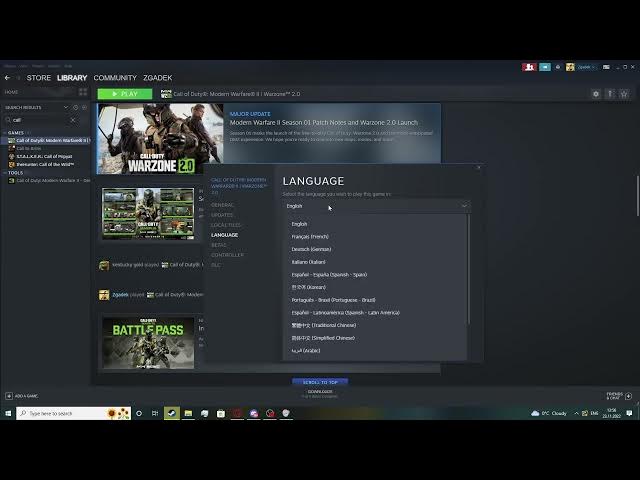Viewport: 640px width, 480px height.
Task: Switch library to grid collections view icon
Action: 83,92
